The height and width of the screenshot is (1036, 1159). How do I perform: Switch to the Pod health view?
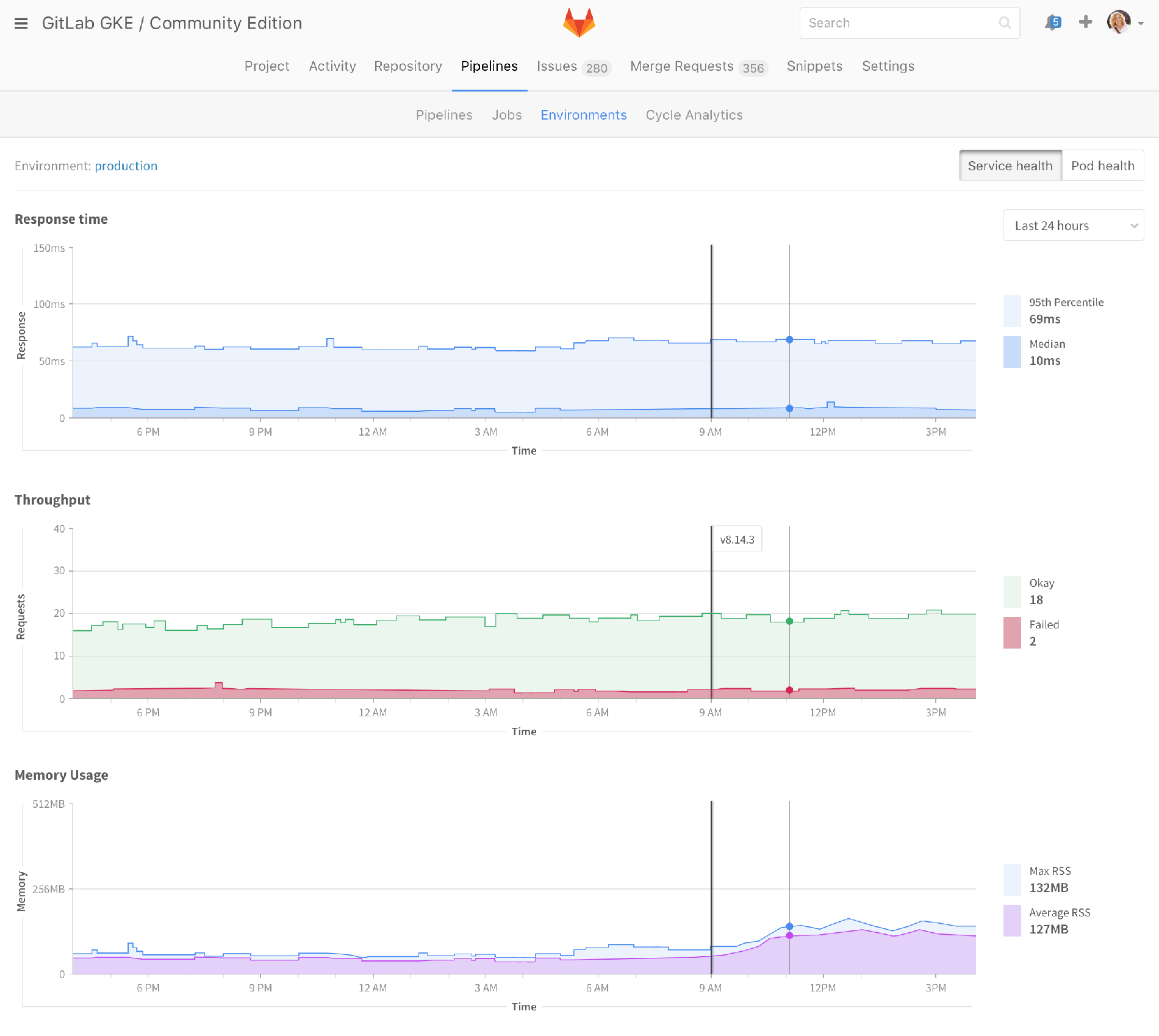tap(1102, 166)
